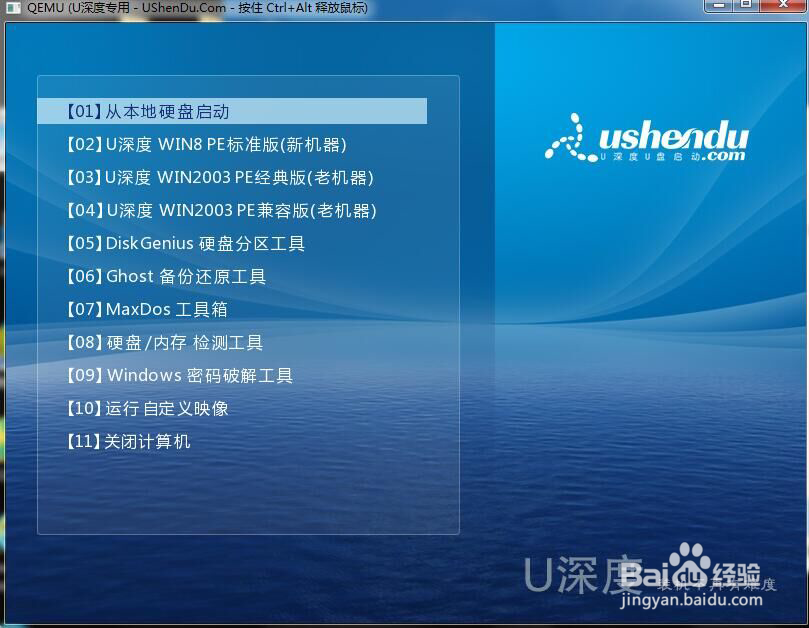
Task: Select 【01】从本地硬盘启动 boot entry
Action: tap(232, 111)
